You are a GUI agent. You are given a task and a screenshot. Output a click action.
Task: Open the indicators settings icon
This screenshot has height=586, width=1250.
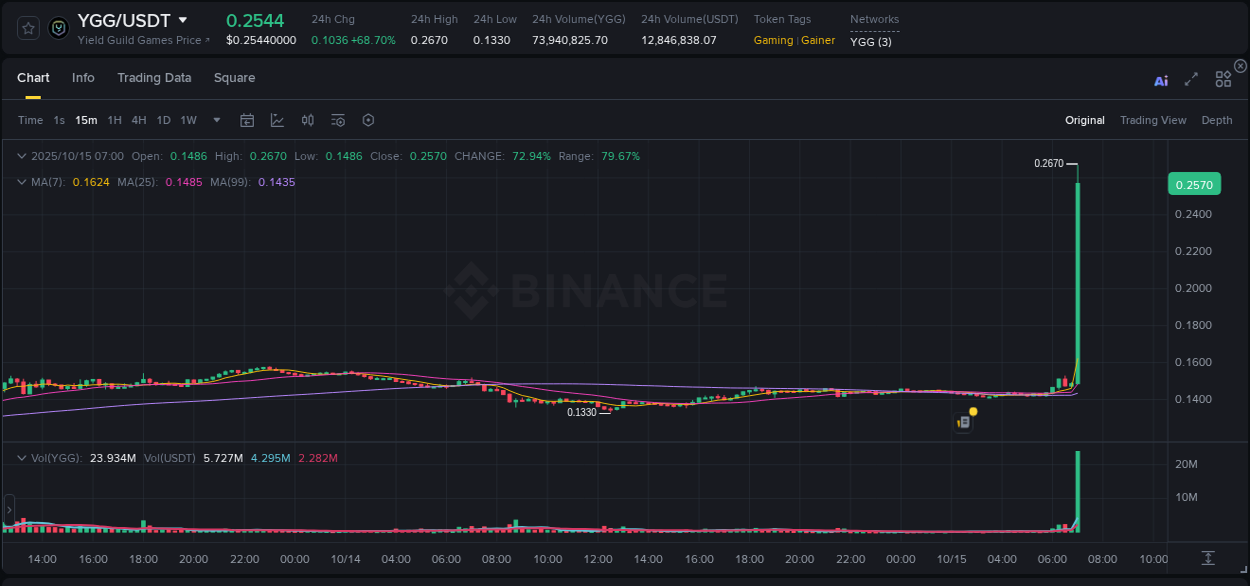point(338,120)
